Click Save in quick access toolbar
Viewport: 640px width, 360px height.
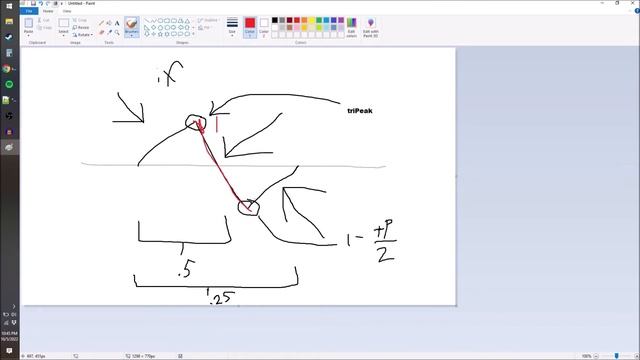(x=33, y=3)
